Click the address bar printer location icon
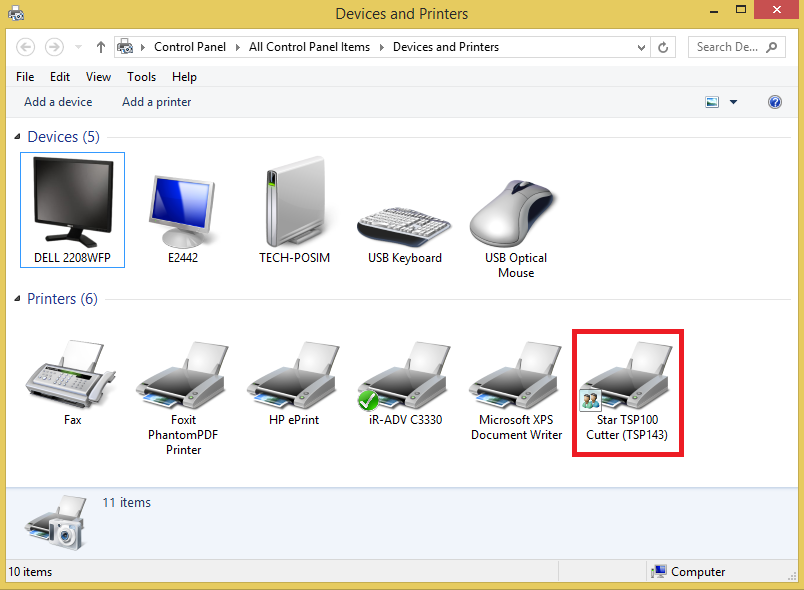The height and width of the screenshot is (590, 804). pos(125,47)
